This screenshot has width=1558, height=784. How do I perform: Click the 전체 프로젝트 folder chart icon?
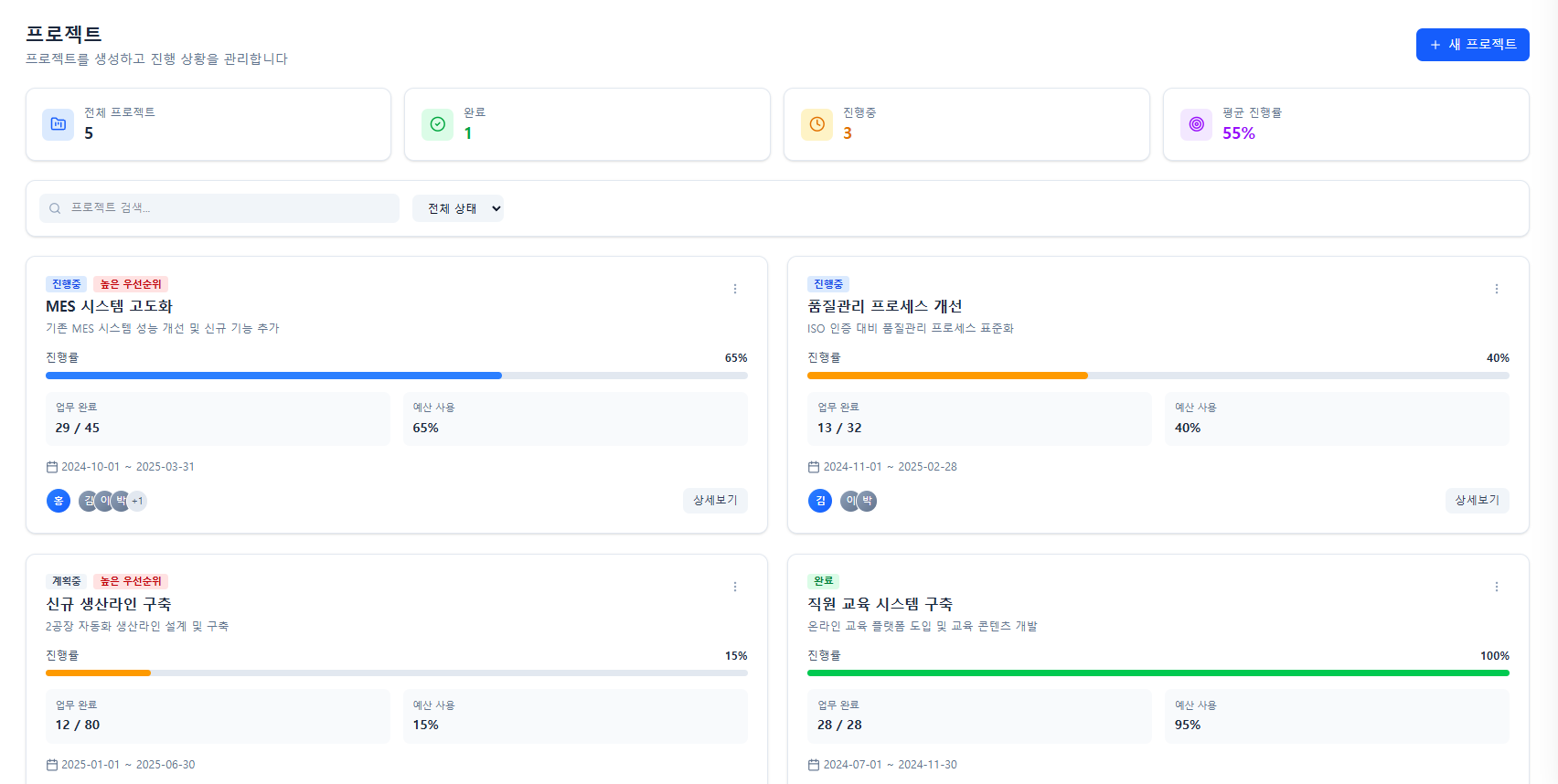58,124
